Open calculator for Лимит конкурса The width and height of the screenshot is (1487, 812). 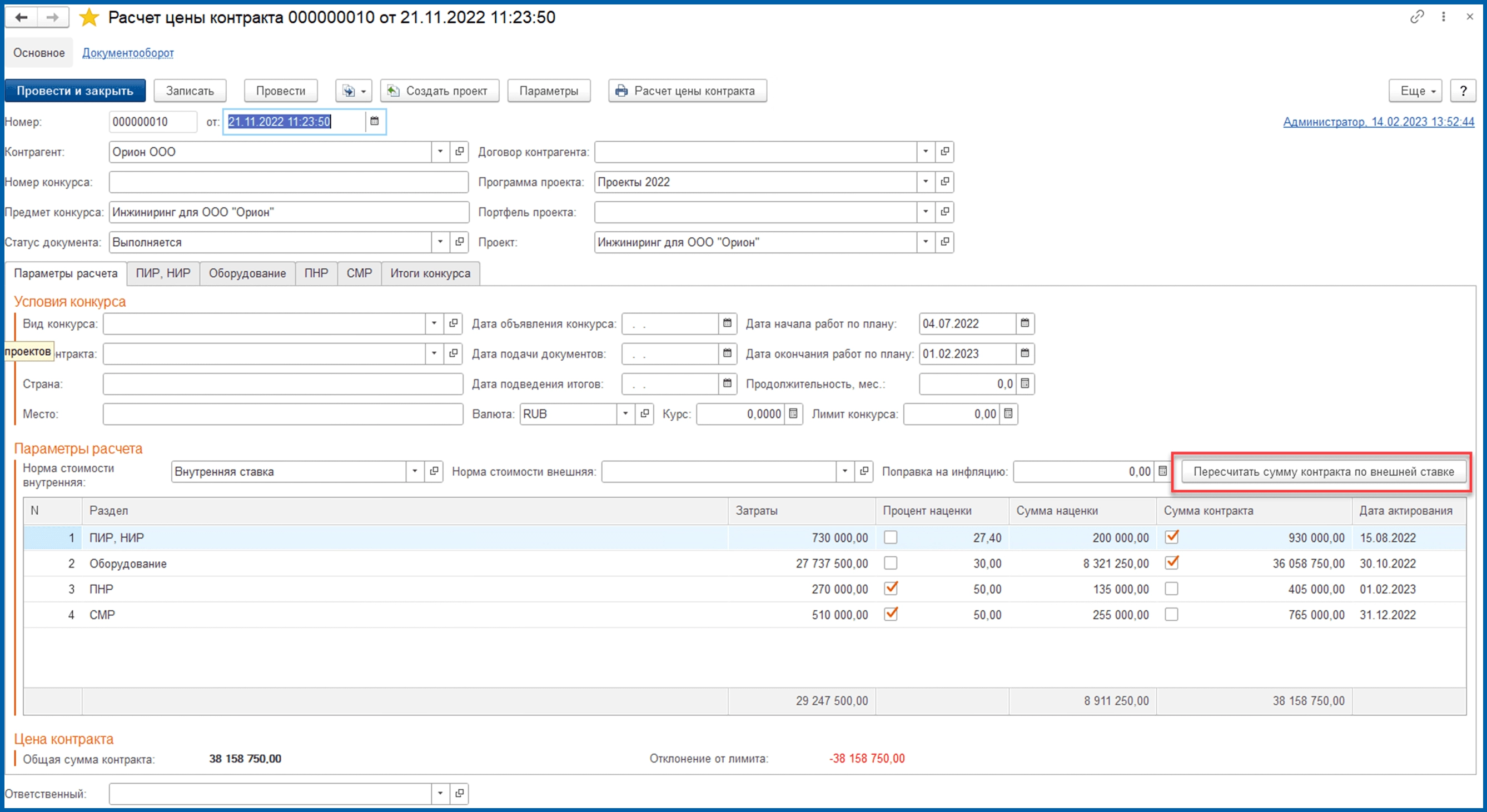pyautogui.click(x=1008, y=414)
